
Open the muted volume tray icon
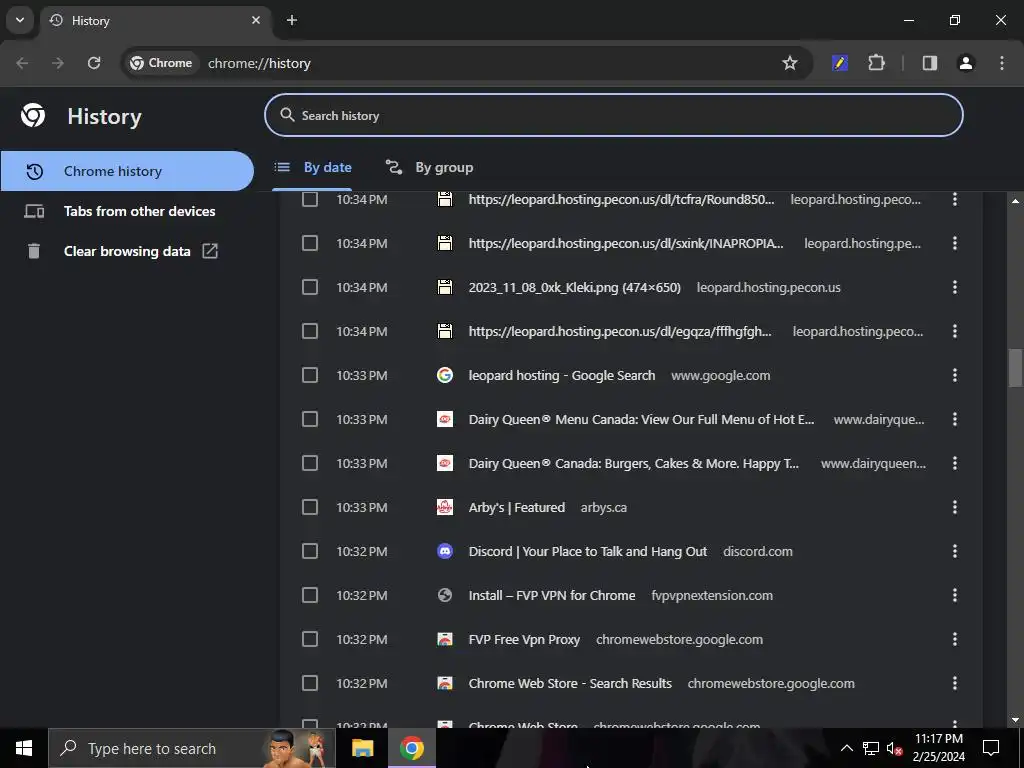tap(894, 748)
